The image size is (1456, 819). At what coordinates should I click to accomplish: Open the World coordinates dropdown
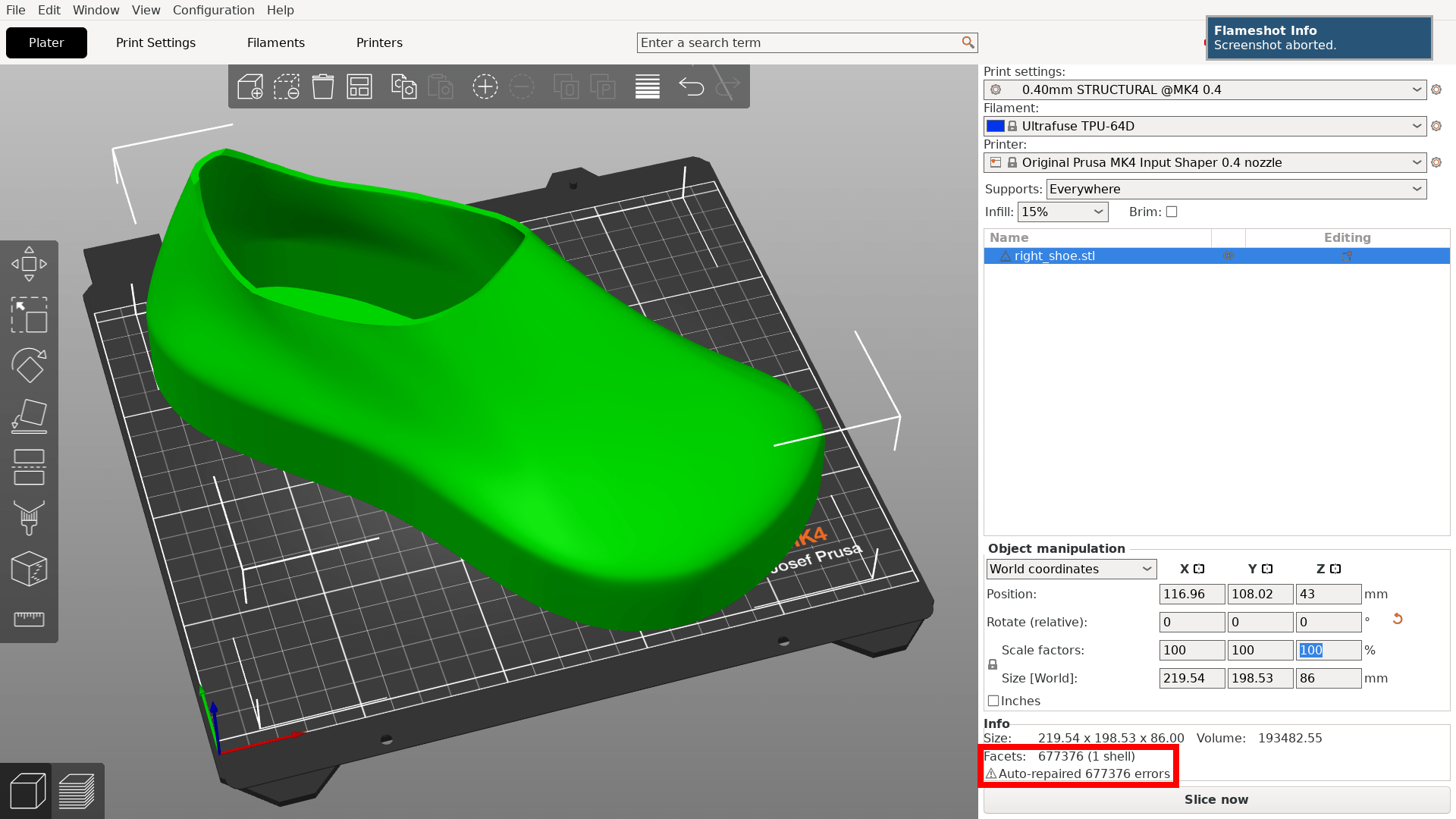click(x=1071, y=570)
